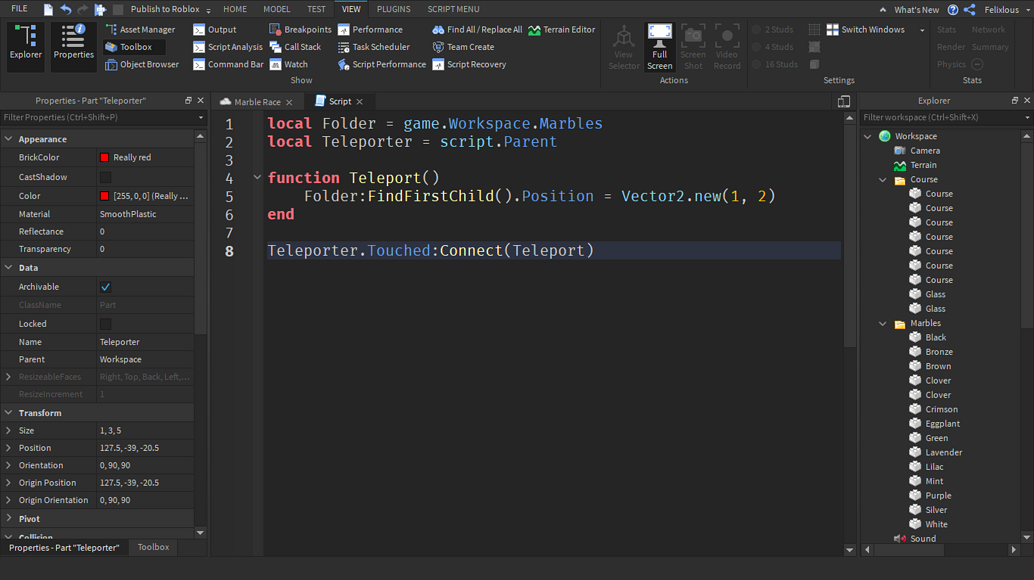Expand the Pivot section in Properties
1034x580 pixels.
coord(10,518)
